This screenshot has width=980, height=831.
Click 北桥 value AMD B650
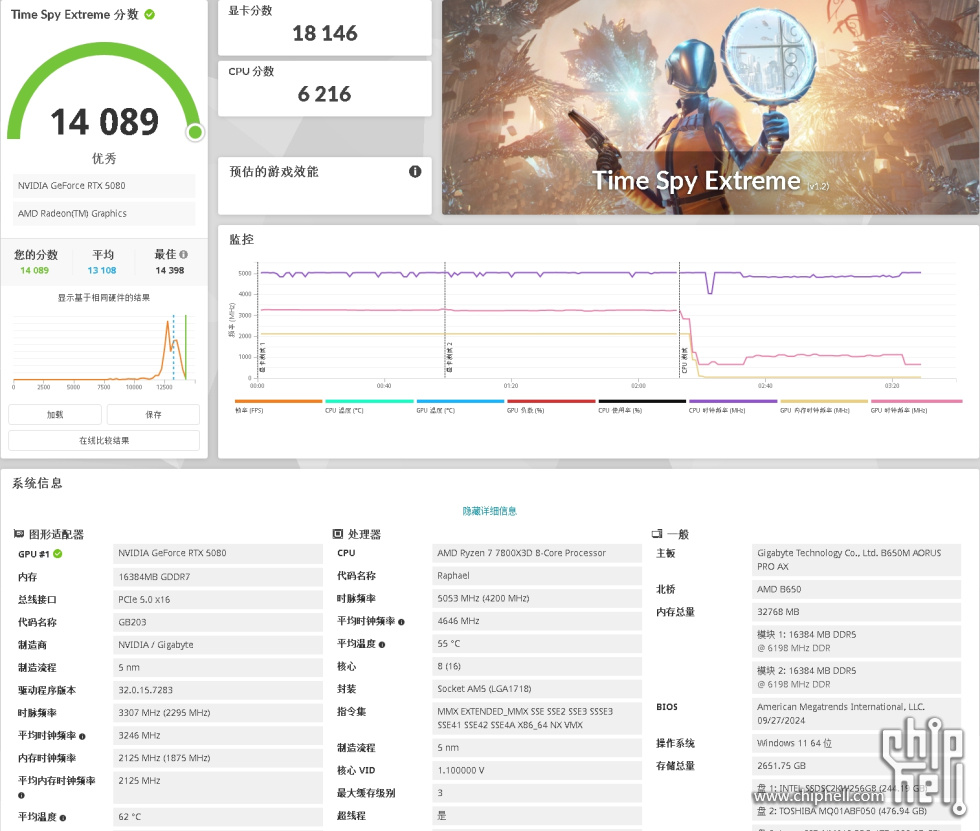tap(856, 589)
